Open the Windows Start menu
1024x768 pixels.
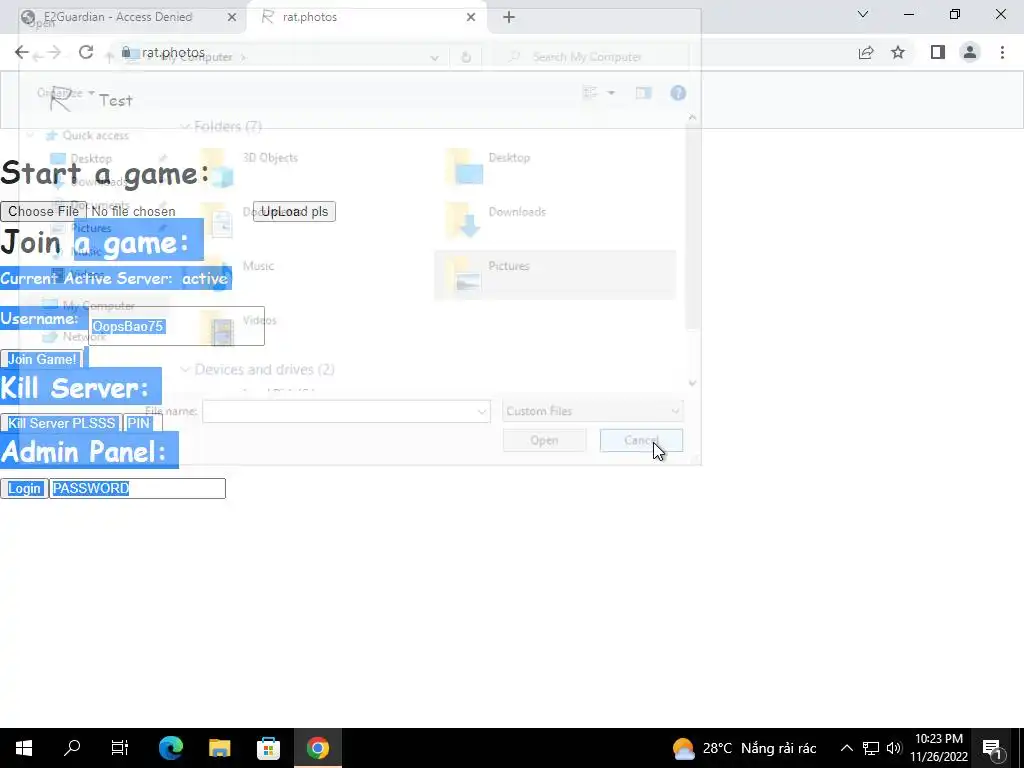point(24,748)
